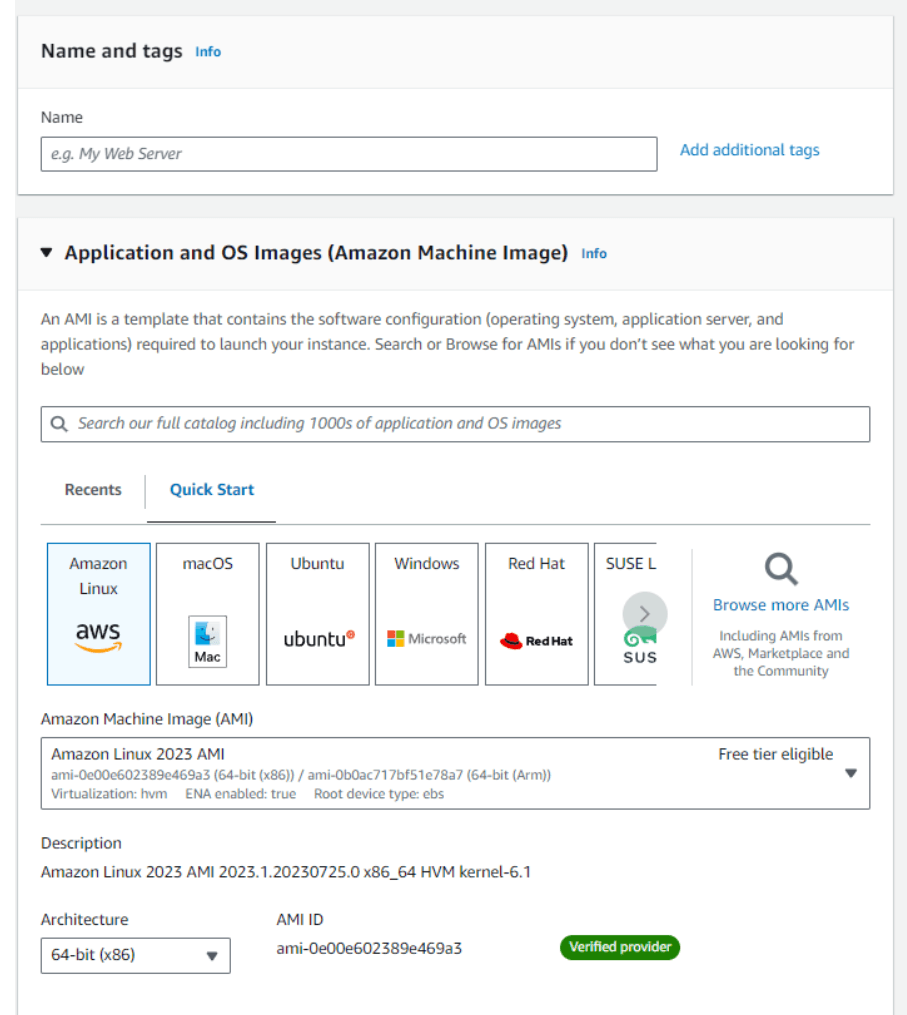Click the search icon in AMI catalog box
The height and width of the screenshot is (1015, 907).
59,424
